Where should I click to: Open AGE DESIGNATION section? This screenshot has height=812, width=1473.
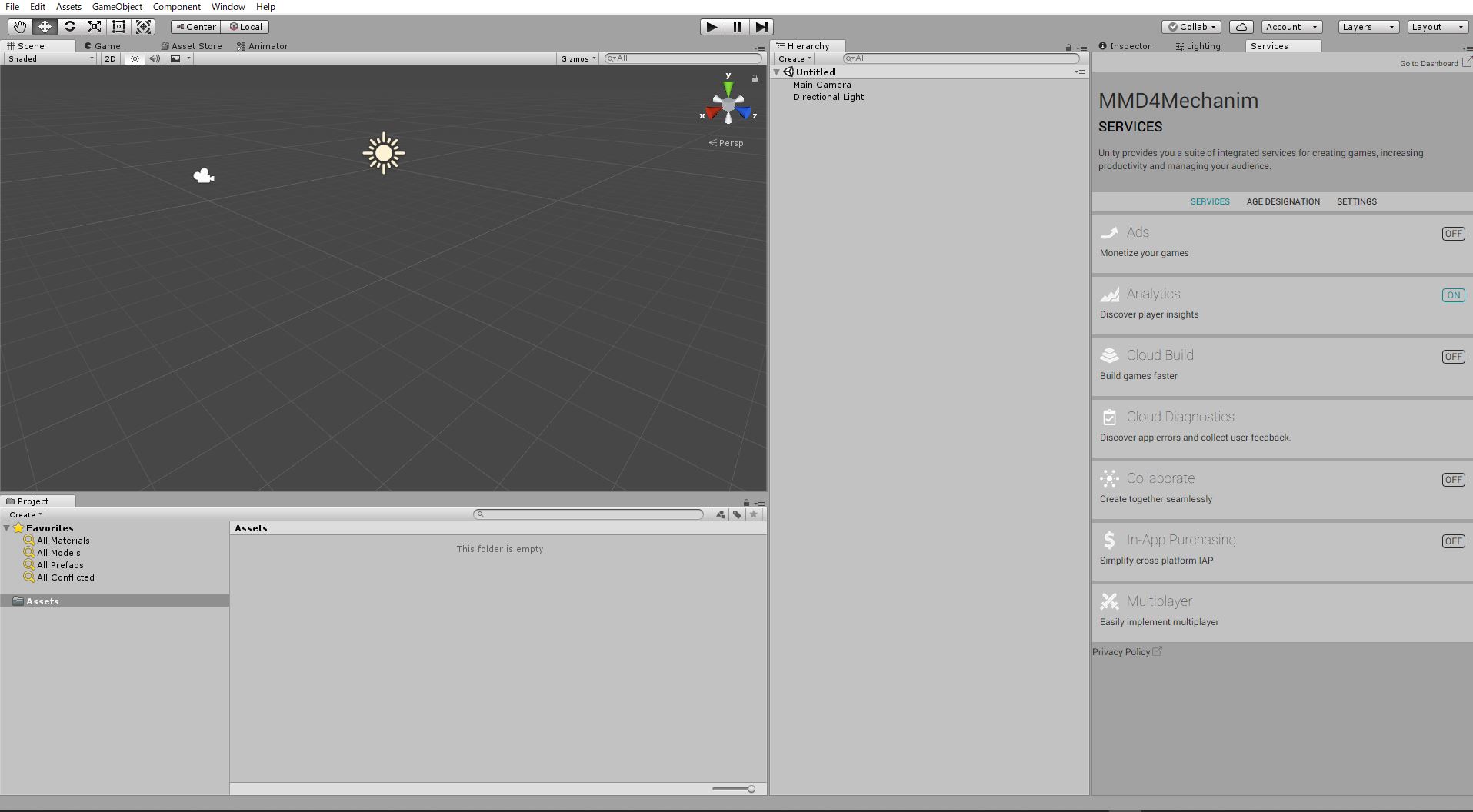(x=1283, y=201)
